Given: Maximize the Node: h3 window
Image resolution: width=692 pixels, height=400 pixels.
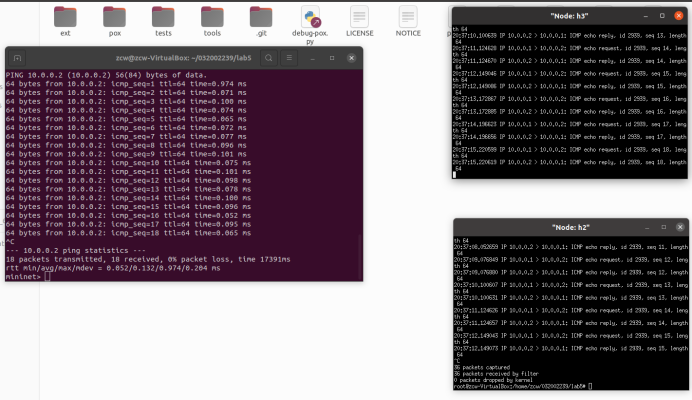Looking at the screenshot, I should 662,16.
